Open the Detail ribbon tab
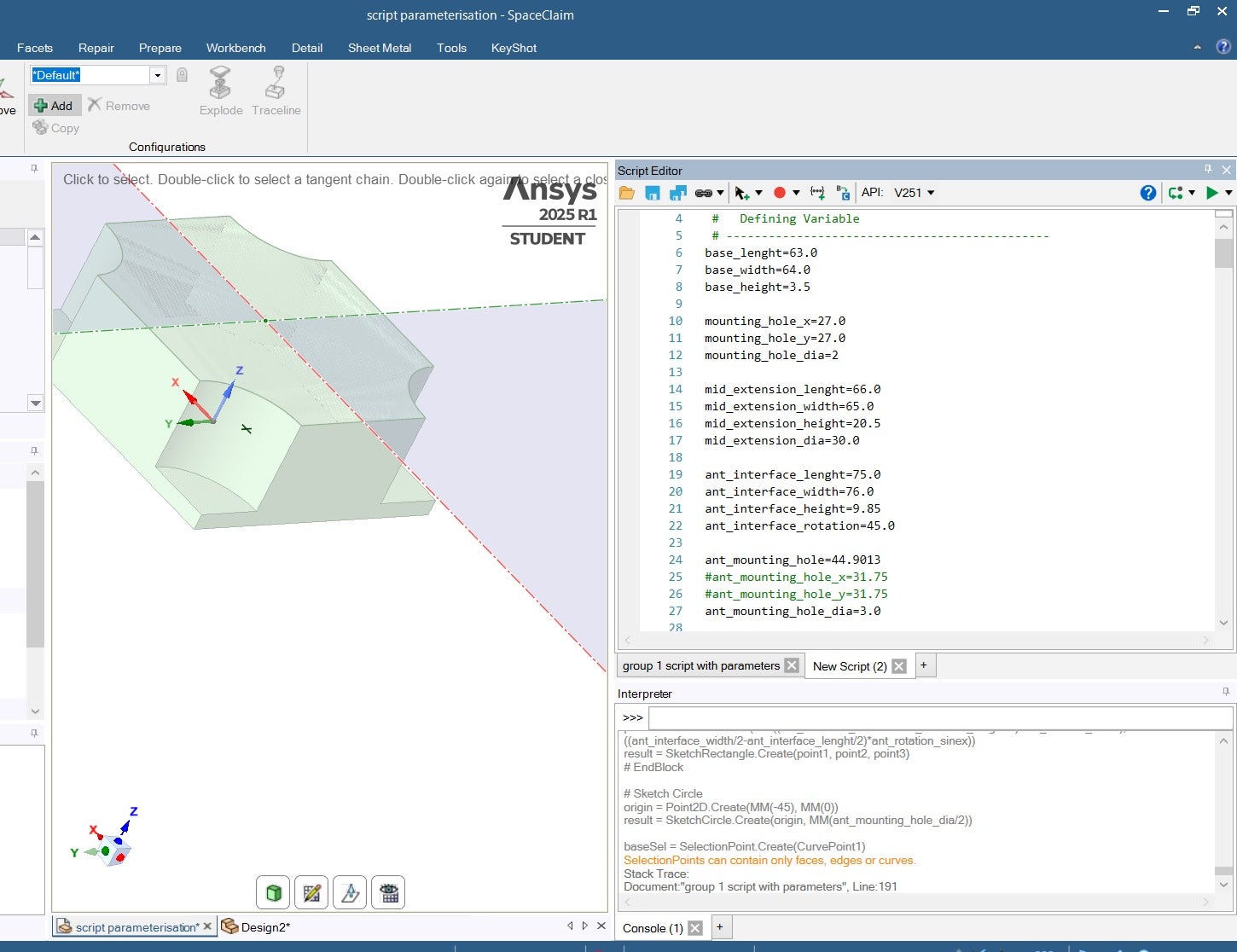The image size is (1237, 952). pos(307,48)
